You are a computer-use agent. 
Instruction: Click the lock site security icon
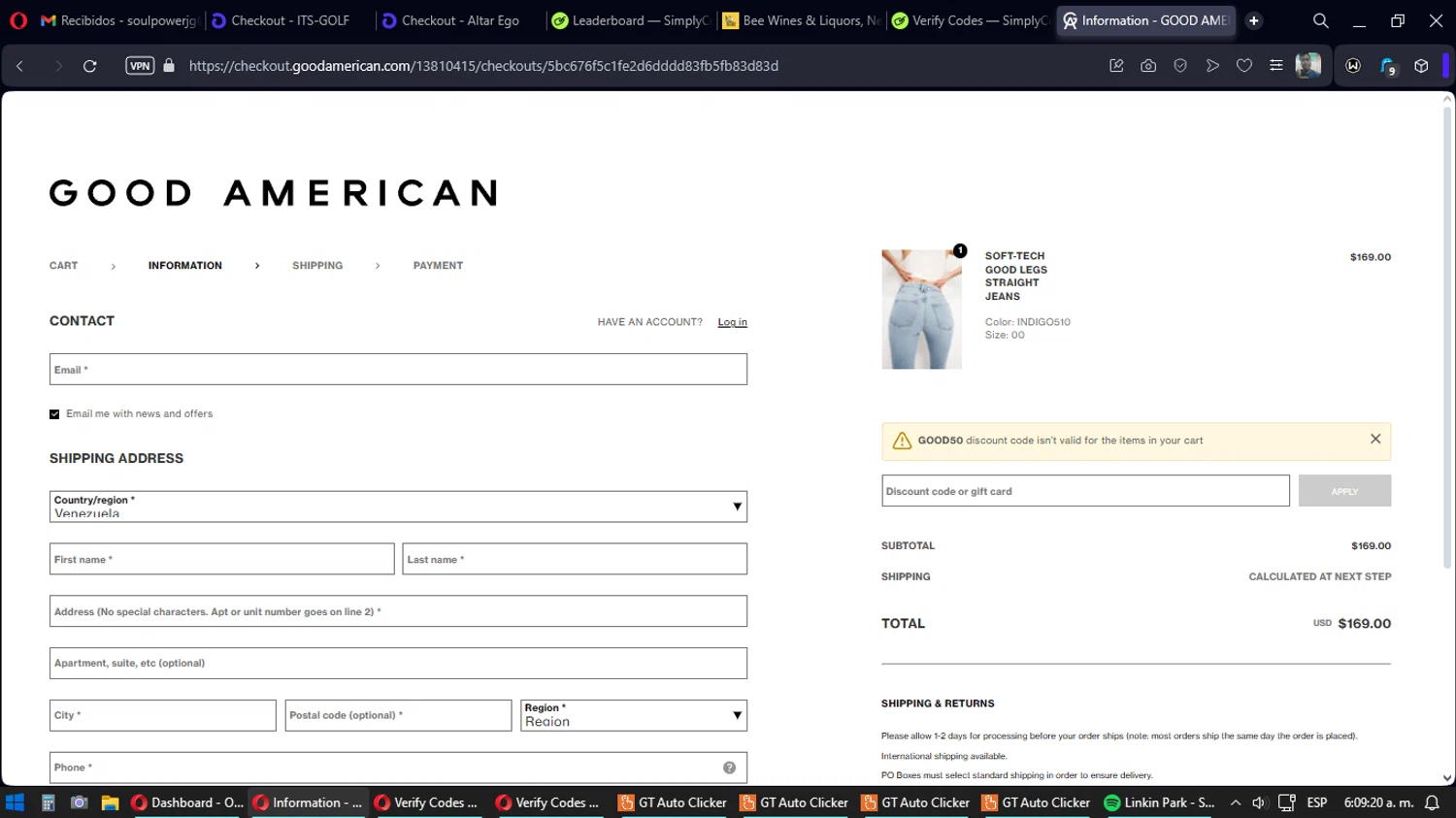pyautogui.click(x=169, y=66)
